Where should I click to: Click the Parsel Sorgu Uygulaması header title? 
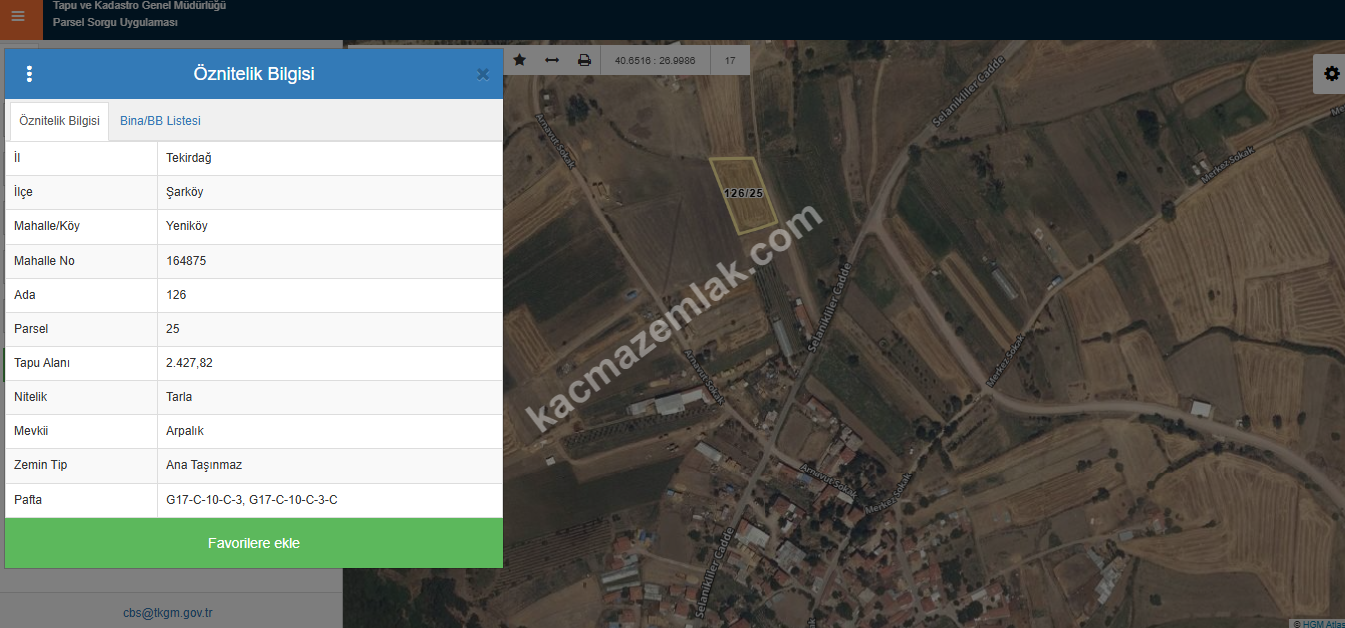pos(115,22)
